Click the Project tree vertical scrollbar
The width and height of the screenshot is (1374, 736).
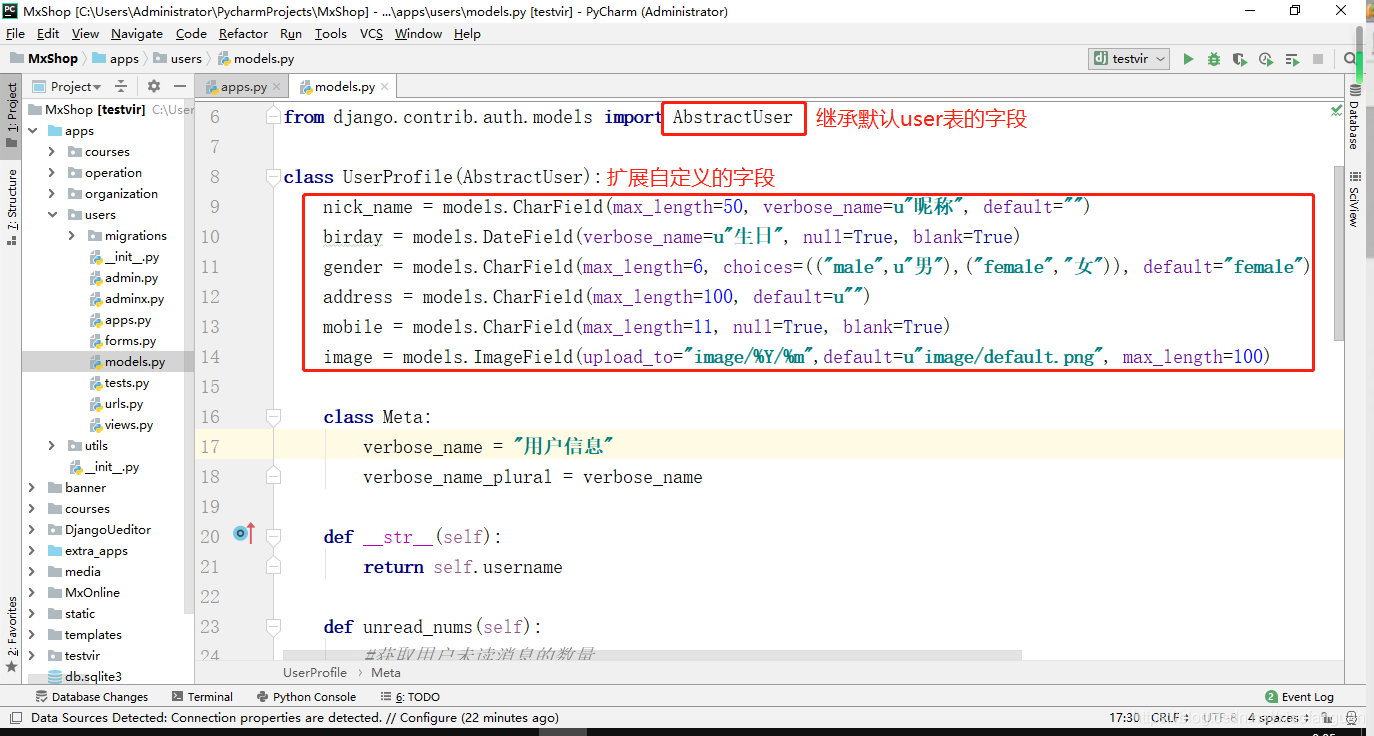point(190,355)
